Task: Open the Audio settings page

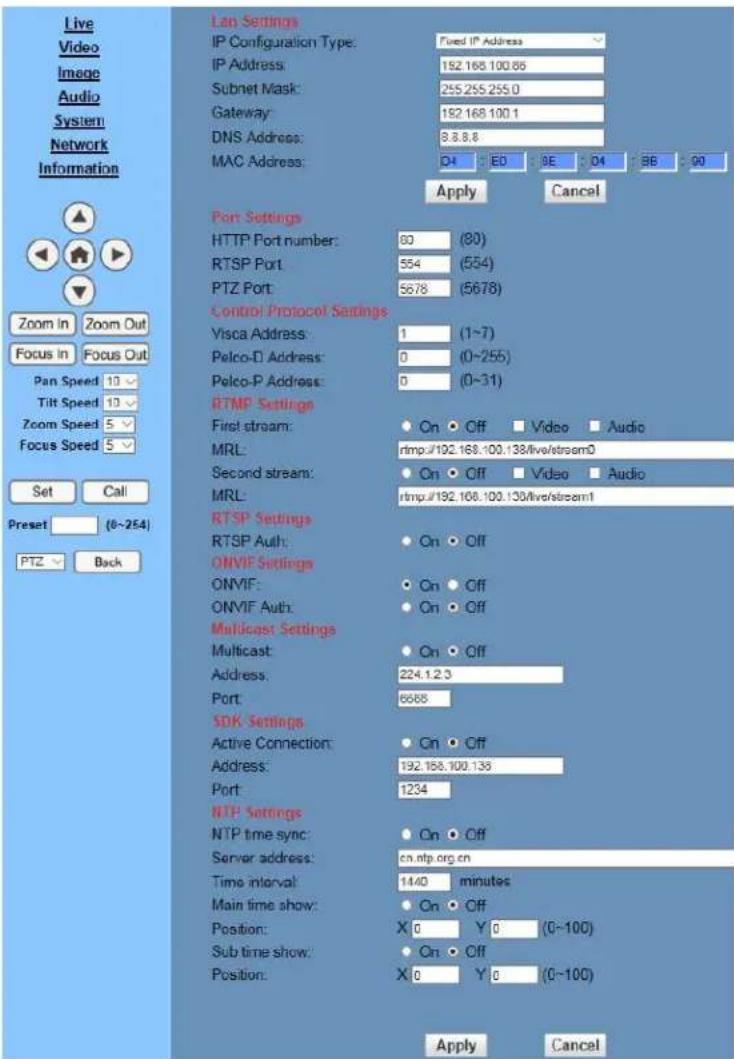Action: 79,97
